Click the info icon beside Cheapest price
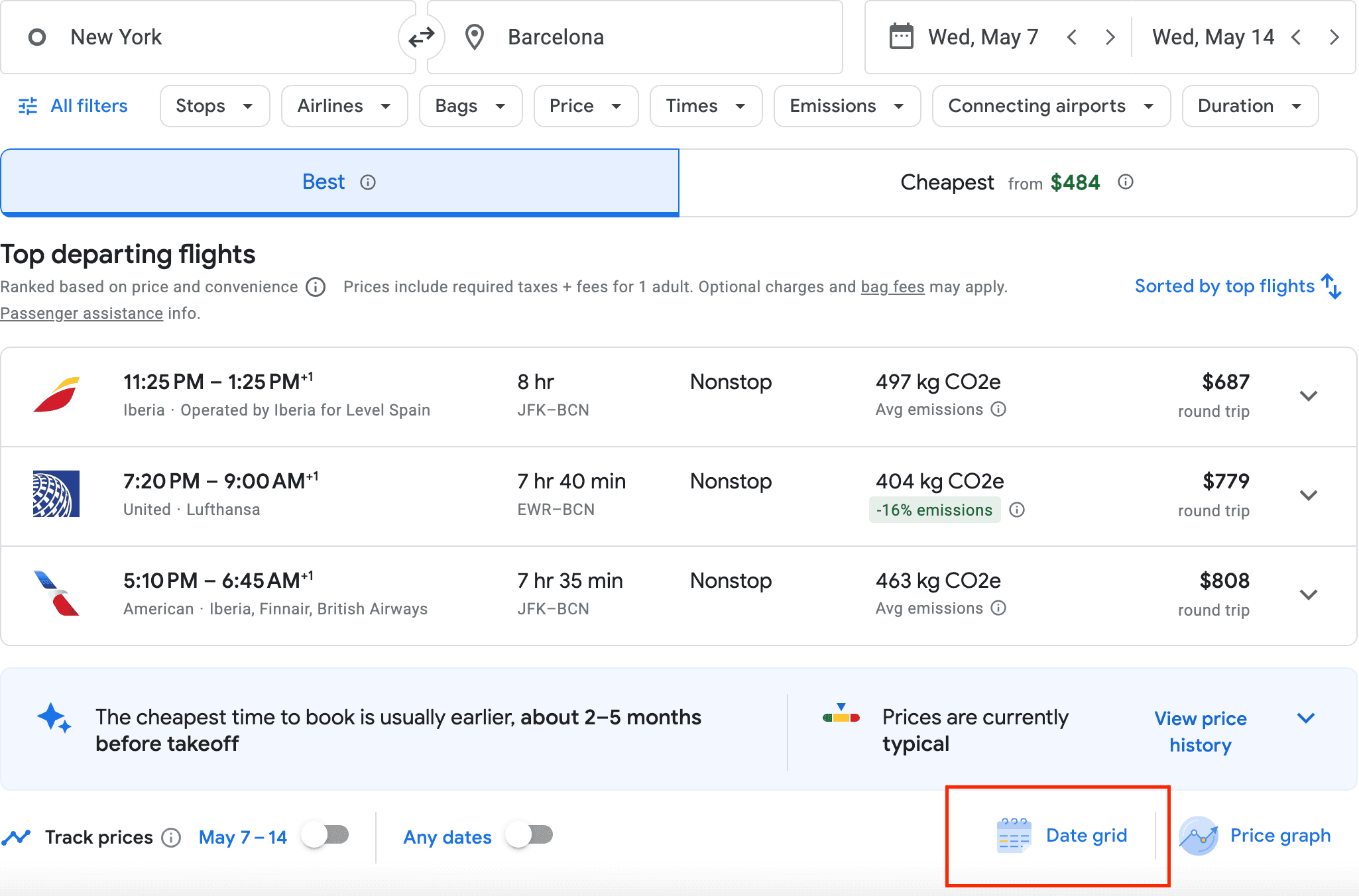This screenshot has height=896, width=1359. [x=1125, y=182]
